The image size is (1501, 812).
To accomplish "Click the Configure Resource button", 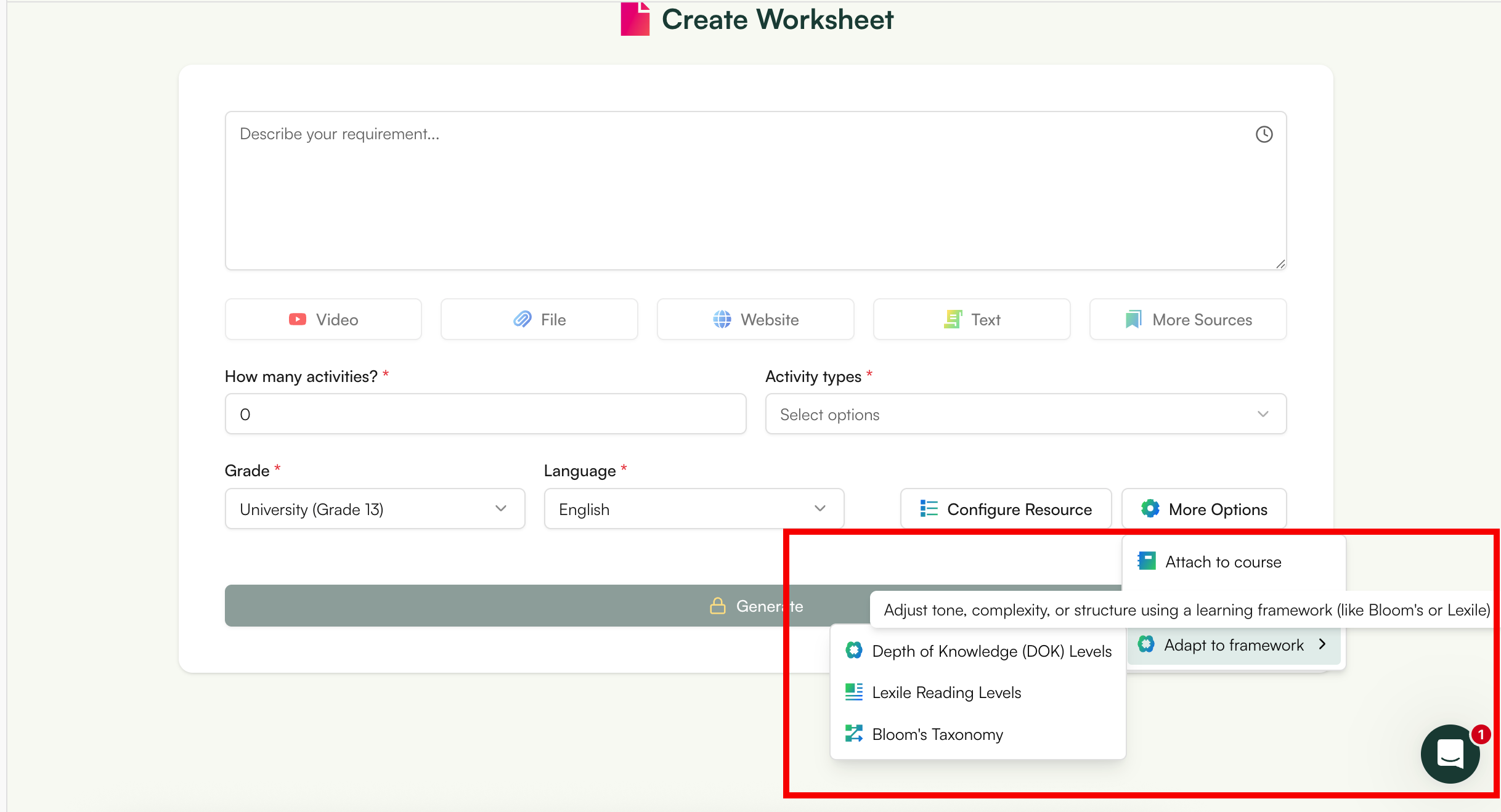I will click(1006, 509).
